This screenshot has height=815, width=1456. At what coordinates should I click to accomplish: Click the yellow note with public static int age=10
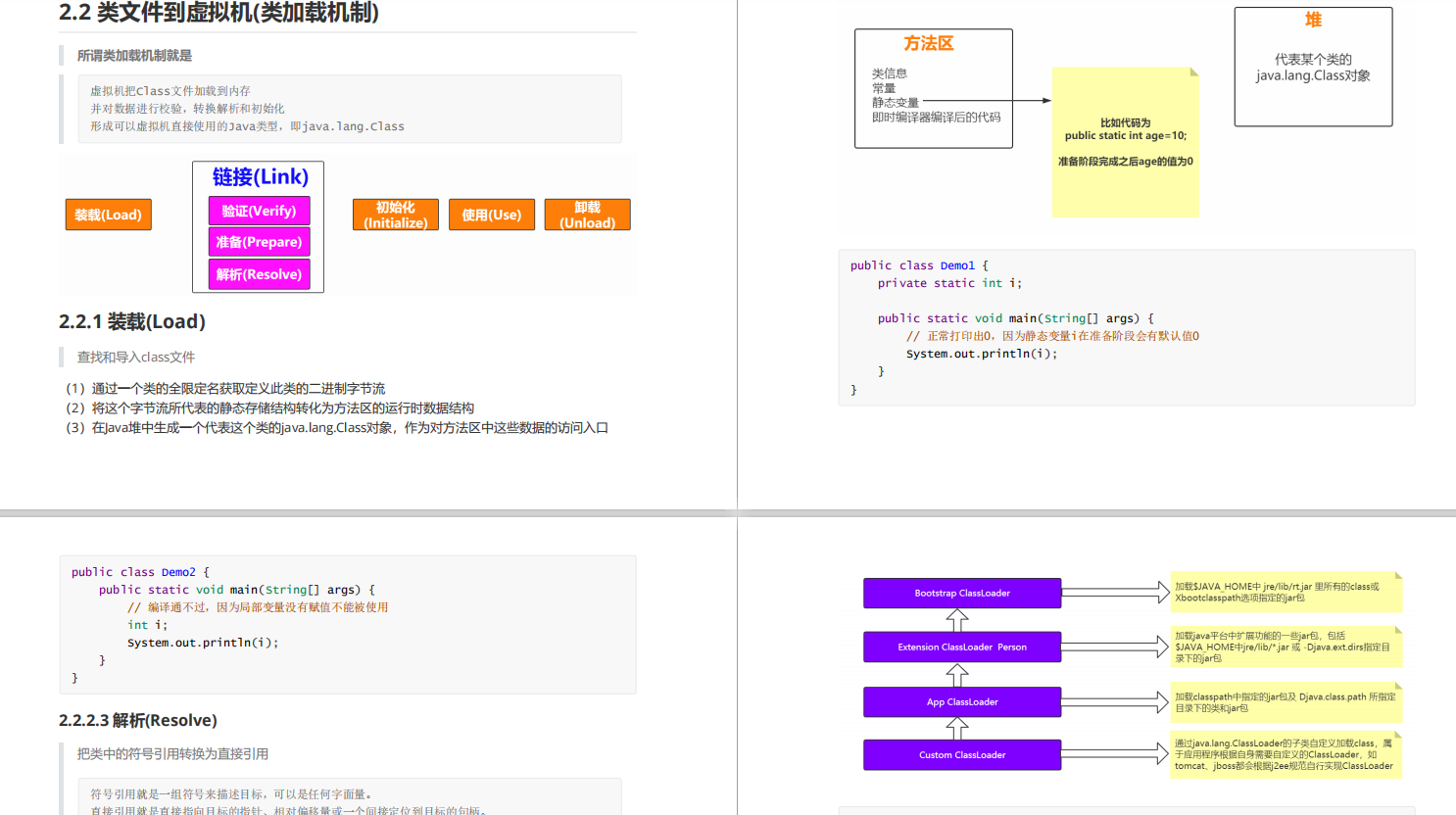pos(1126,142)
